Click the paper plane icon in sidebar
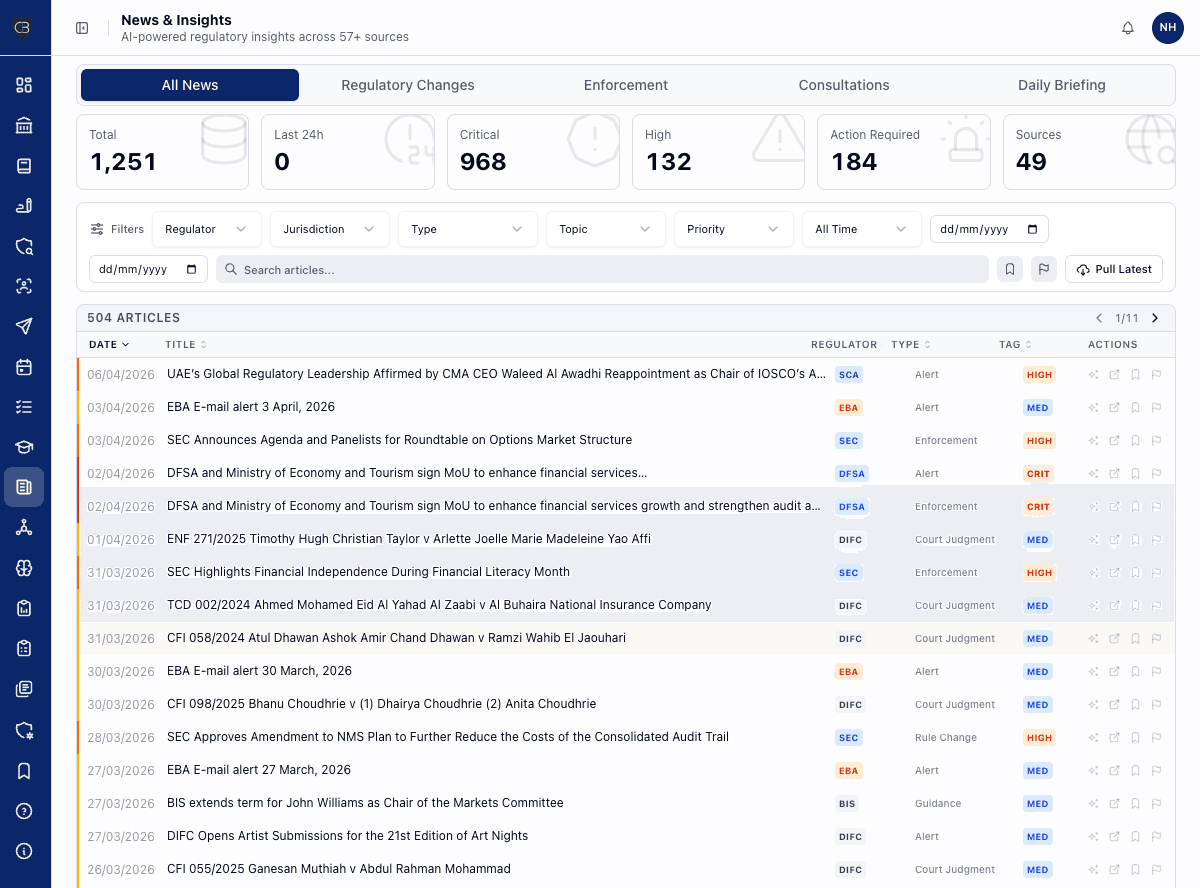This screenshot has width=1200, height=888. pos(25,326)
